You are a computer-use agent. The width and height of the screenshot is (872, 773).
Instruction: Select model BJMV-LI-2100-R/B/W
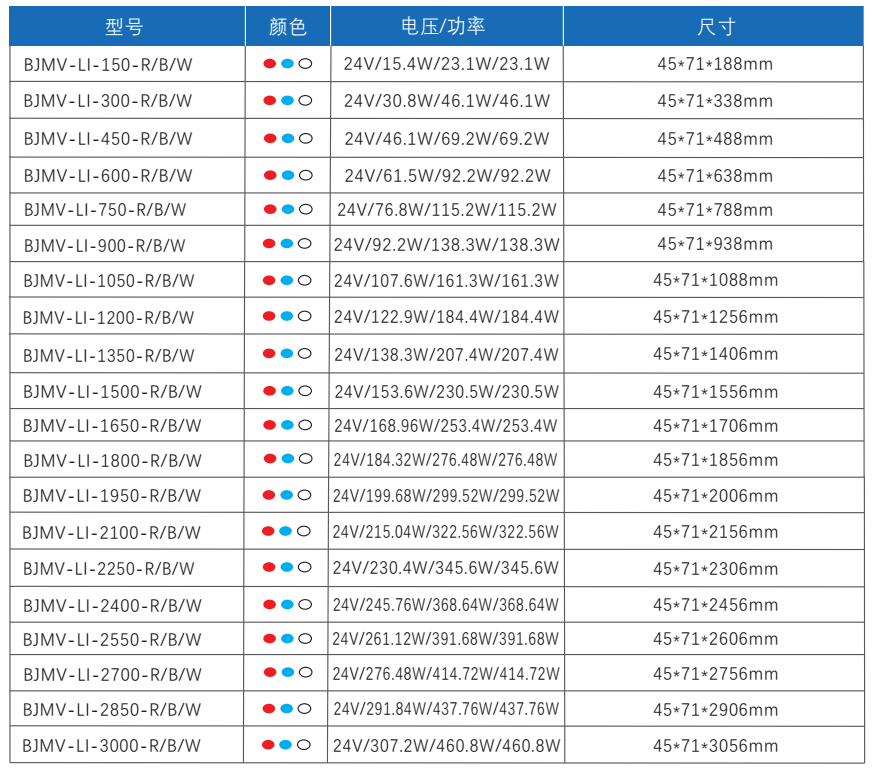[111, 533]
